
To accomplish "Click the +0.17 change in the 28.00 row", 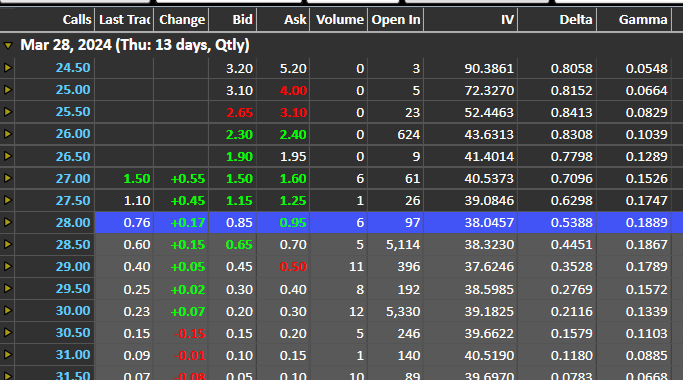I will point(188,223).
